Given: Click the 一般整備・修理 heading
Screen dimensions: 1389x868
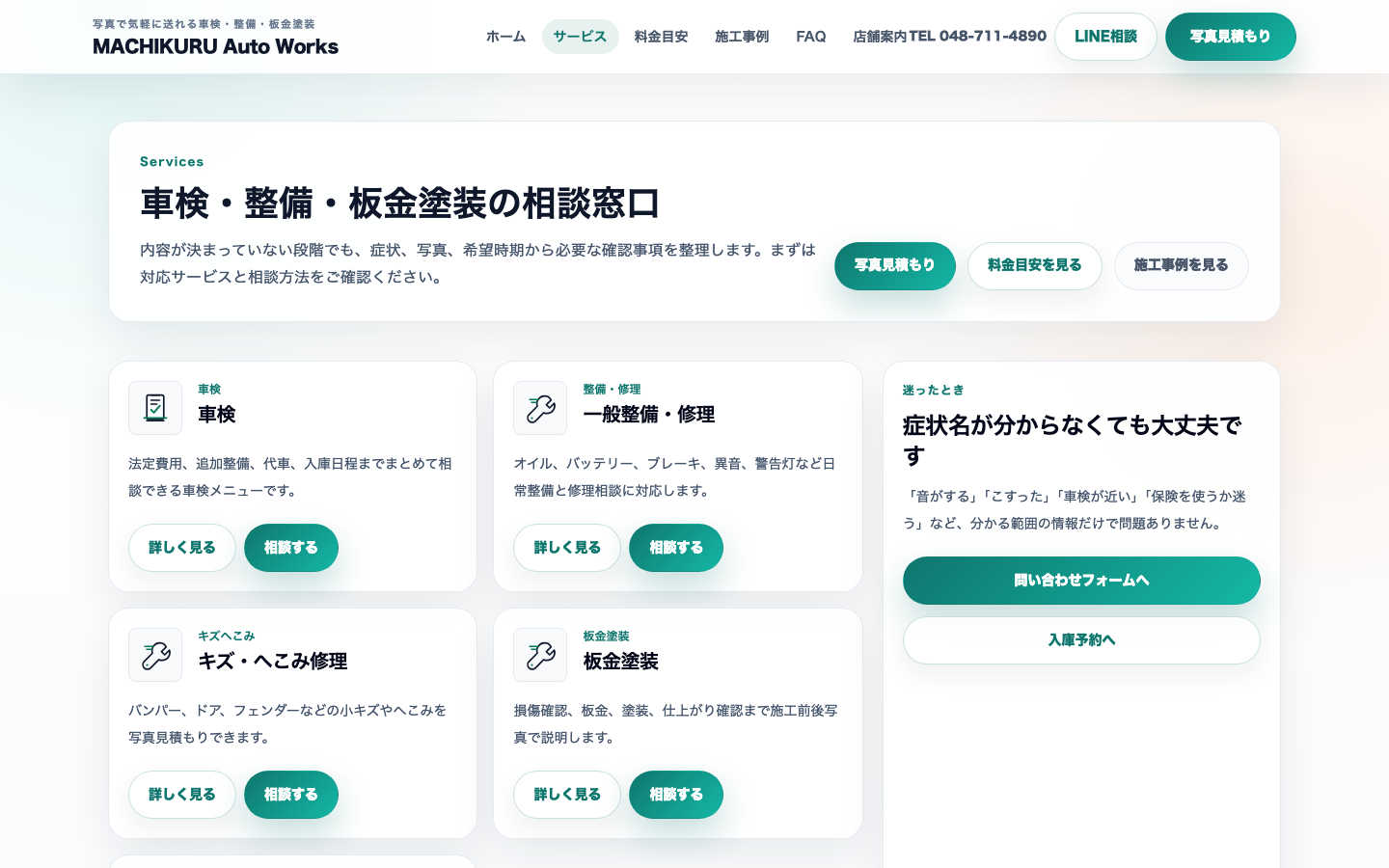Looking at the screenshot, I should [x=649, y=415].
